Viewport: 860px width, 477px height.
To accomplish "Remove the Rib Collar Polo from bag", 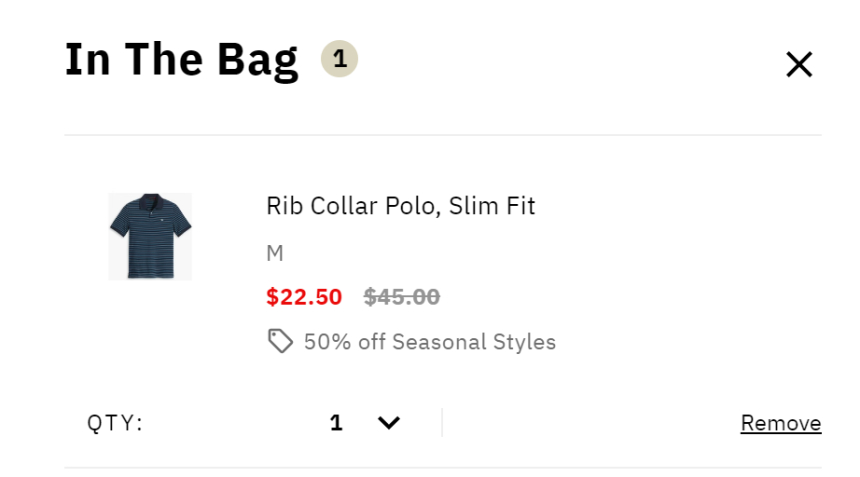I will [x=780, y=423].
